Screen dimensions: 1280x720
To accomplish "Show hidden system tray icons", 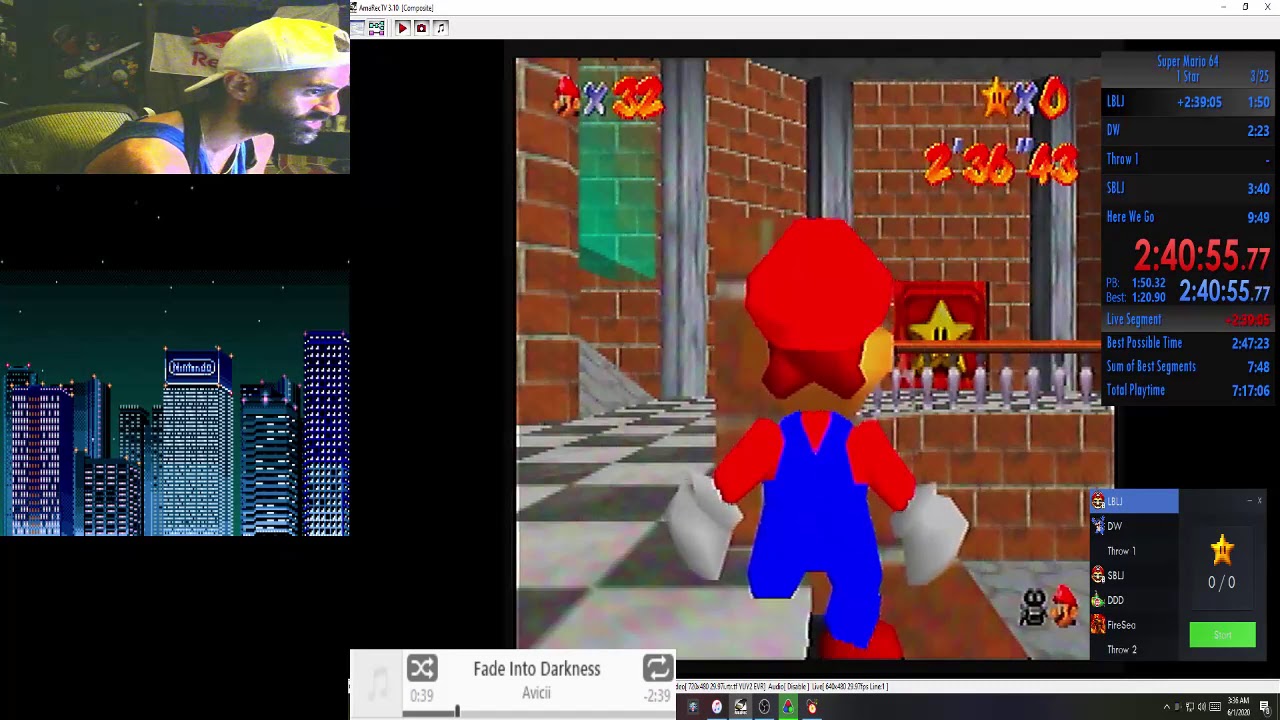I will 1166,708.
